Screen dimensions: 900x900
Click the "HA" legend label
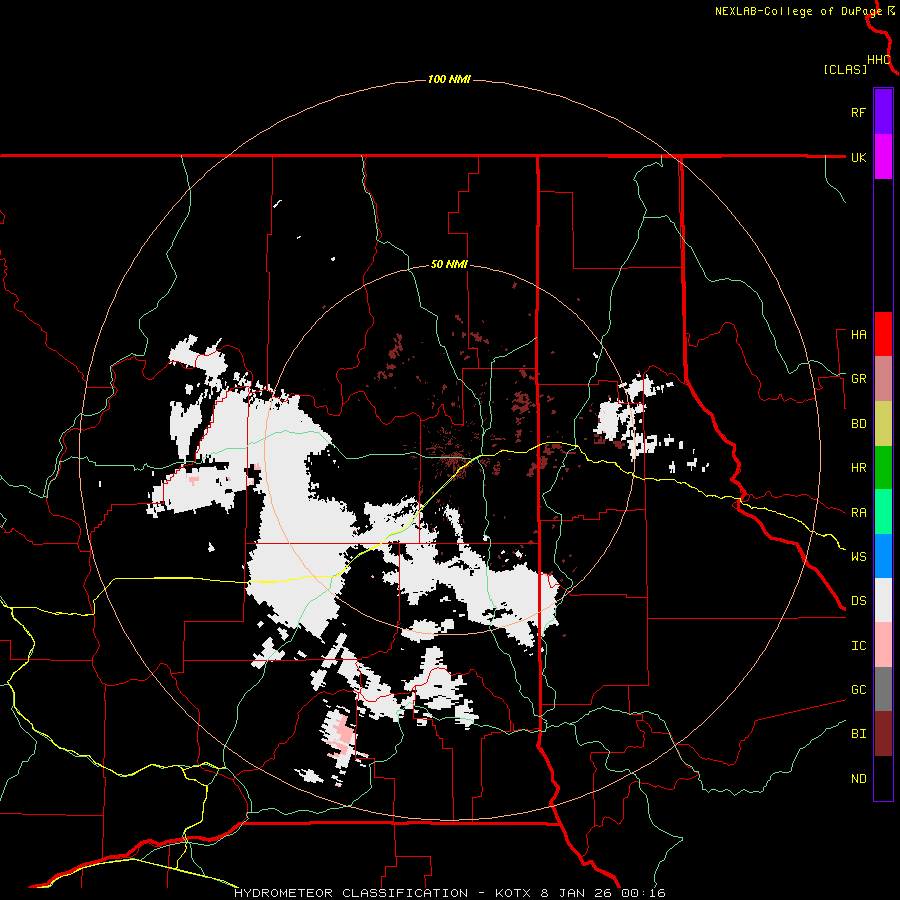[858, 335]
